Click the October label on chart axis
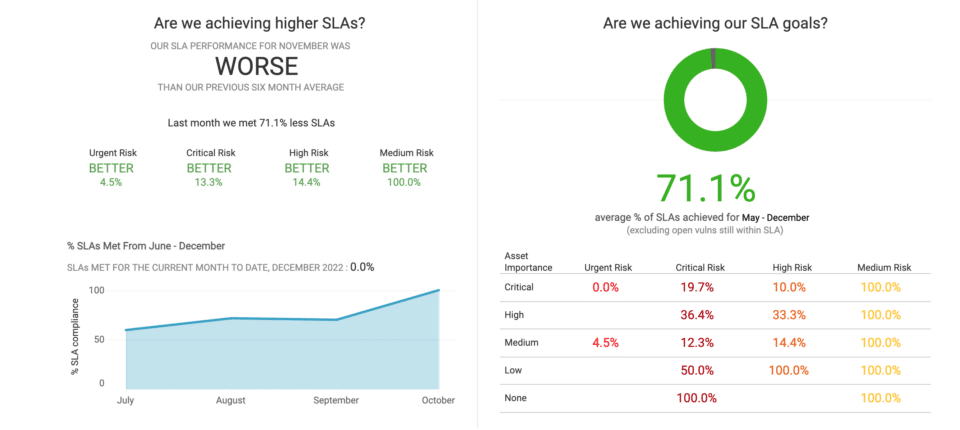 click(438, 400)
